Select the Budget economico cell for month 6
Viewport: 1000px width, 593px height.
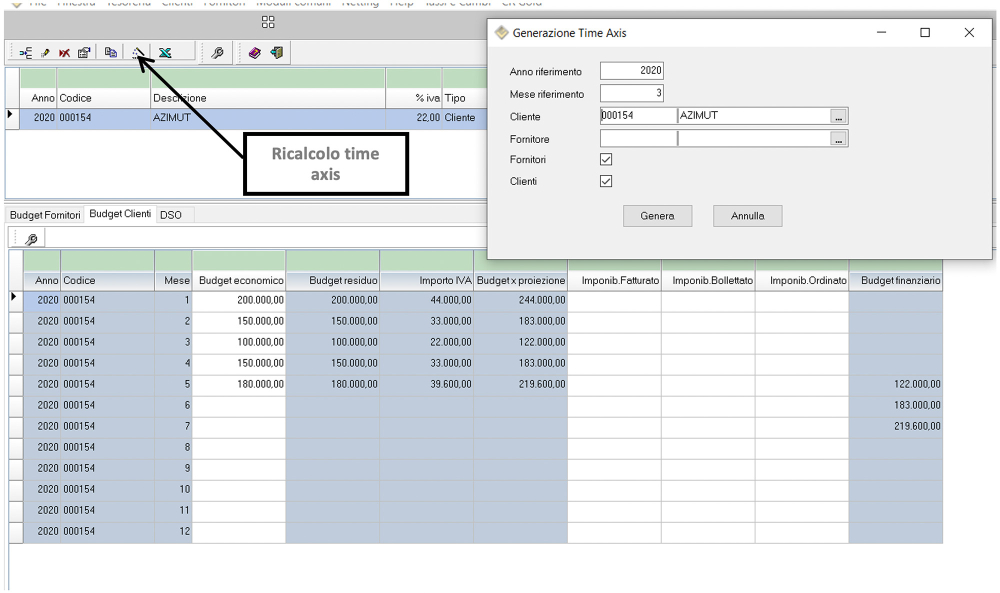[238, 405]
